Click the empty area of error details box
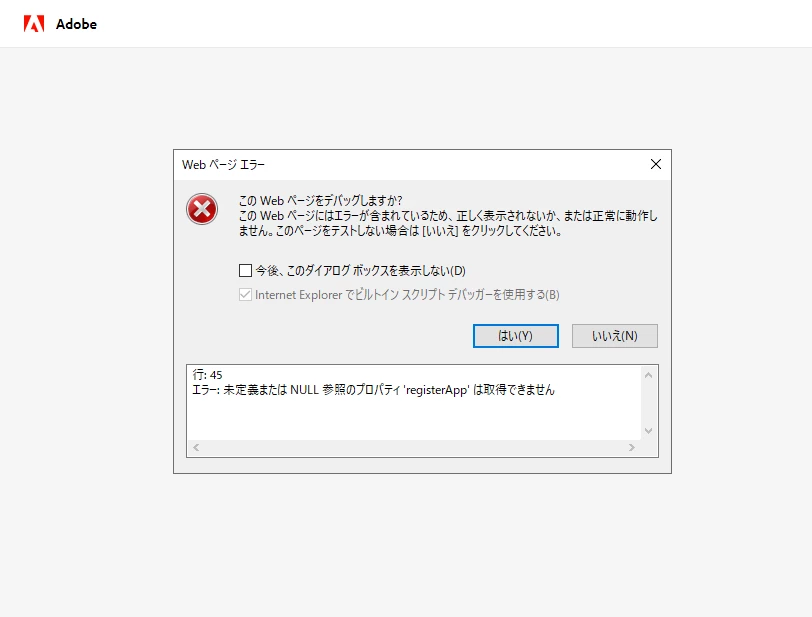 pos(414,419)
